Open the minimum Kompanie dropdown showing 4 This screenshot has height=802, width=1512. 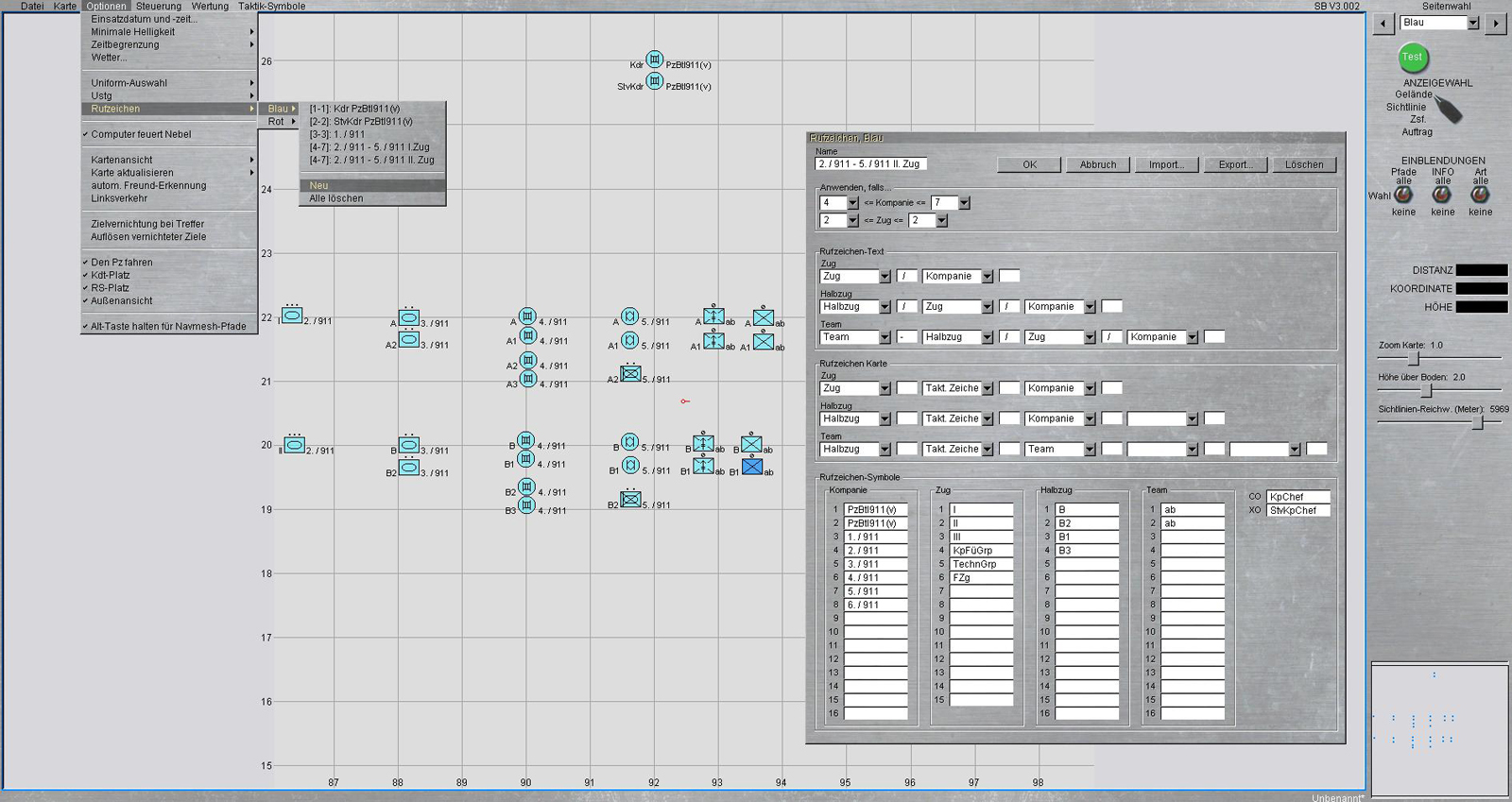coord(852,203)
